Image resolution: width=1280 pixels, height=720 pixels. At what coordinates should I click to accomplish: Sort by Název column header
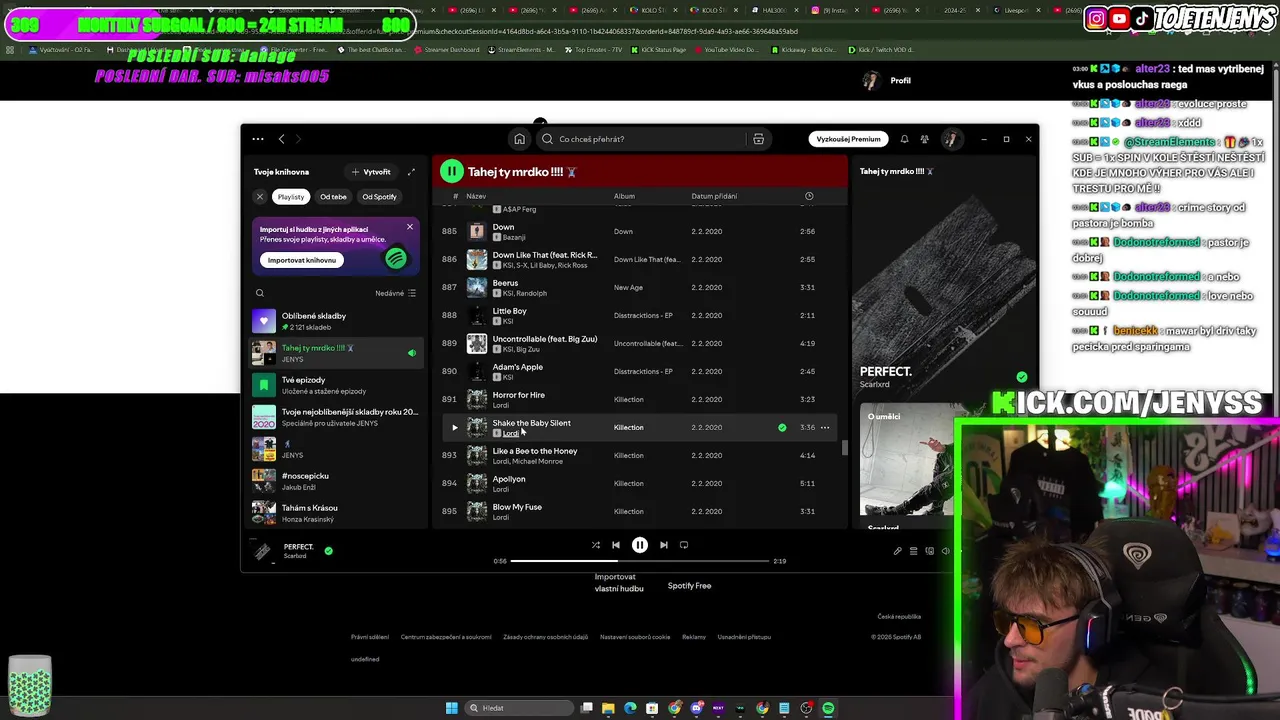476,196
